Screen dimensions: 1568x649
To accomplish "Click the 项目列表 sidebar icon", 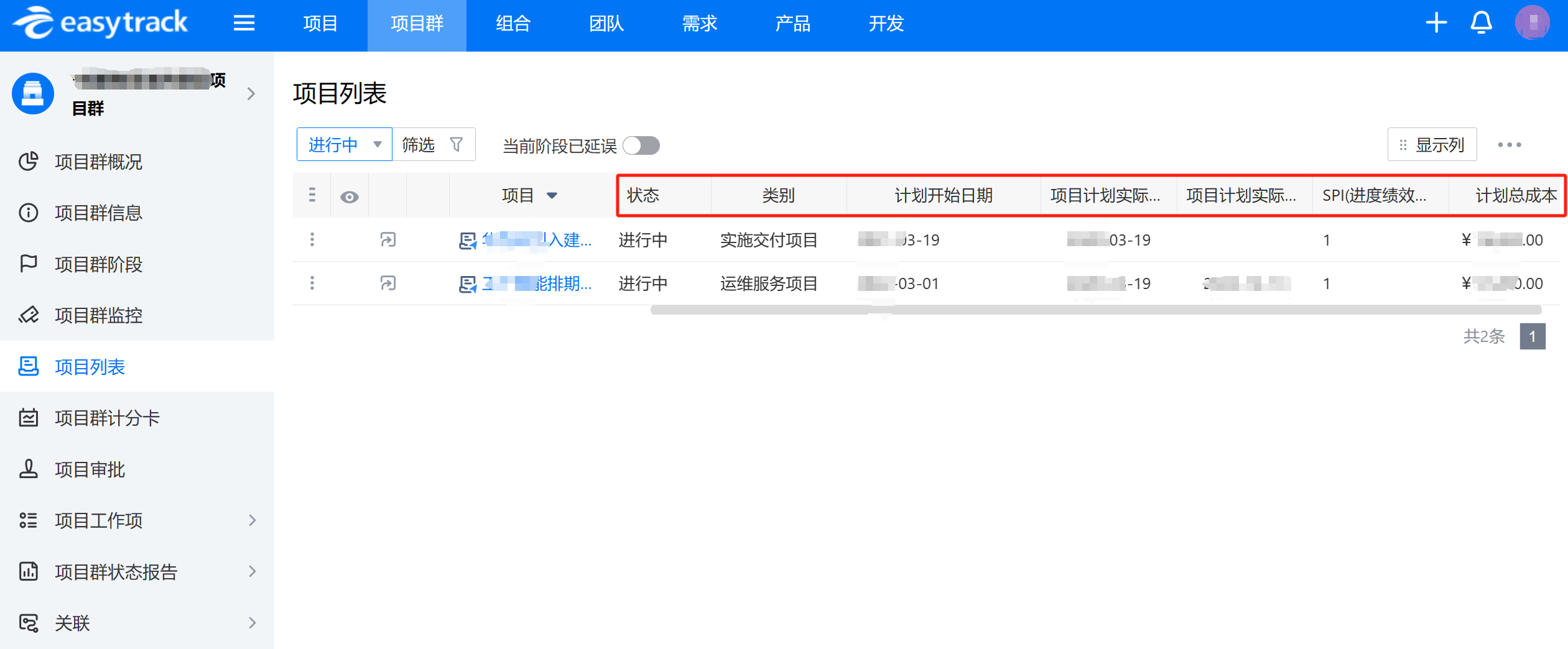I will [29, 366].
